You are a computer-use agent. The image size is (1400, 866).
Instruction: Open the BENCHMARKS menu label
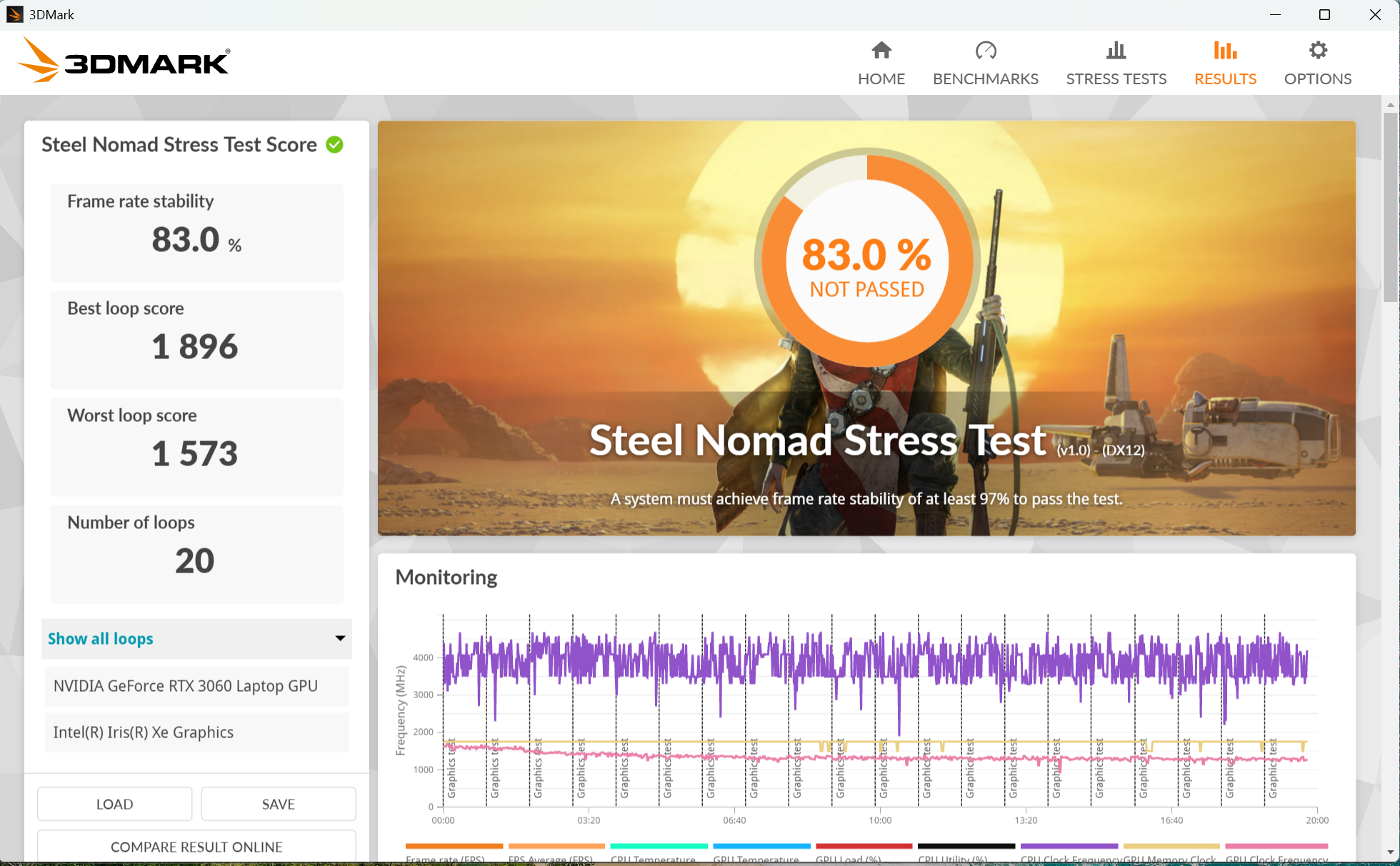click(x=986, y=79)
